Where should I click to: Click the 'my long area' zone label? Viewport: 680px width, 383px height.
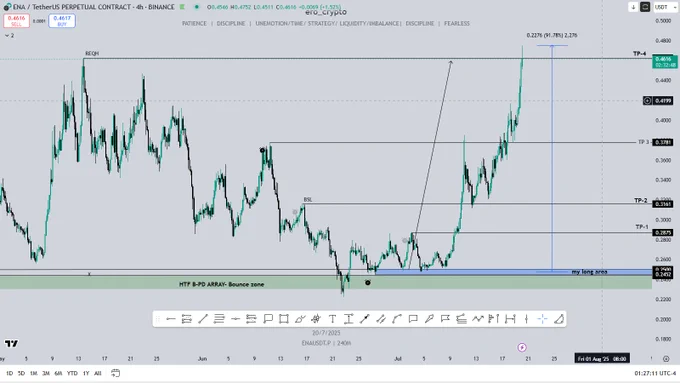point(589,272)
